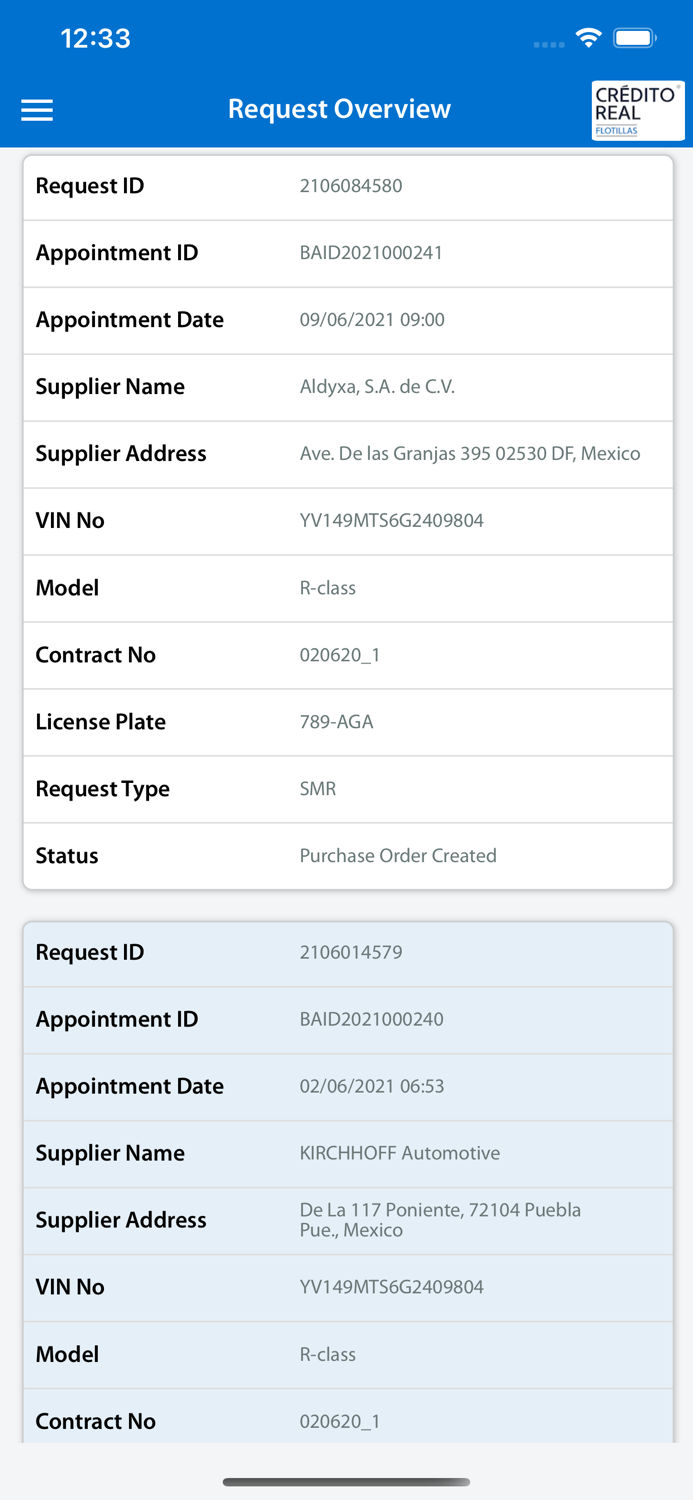693x1500 pixels.
Task: Tap the De La 117 Poniente address
Action: click(440, 1220)
